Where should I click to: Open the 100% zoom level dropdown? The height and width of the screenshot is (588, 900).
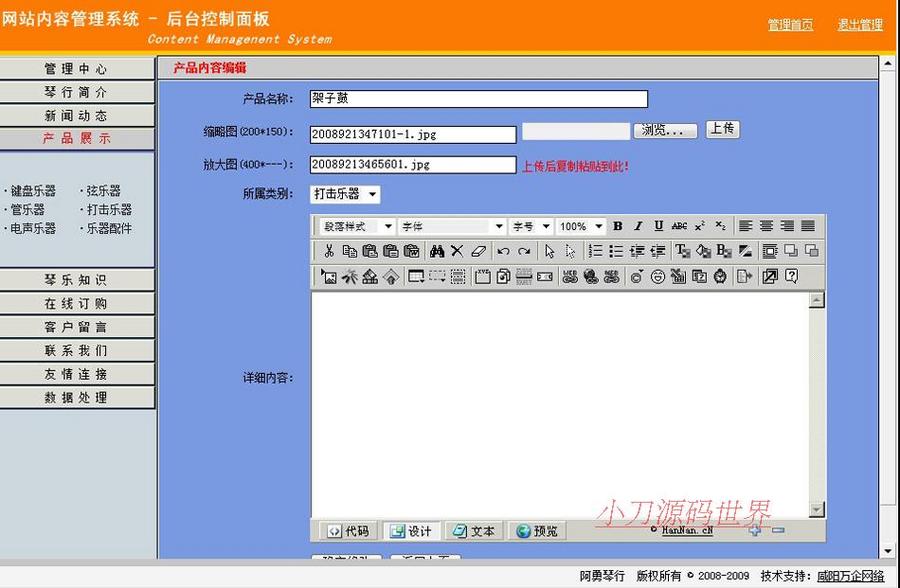click(580, 226)
